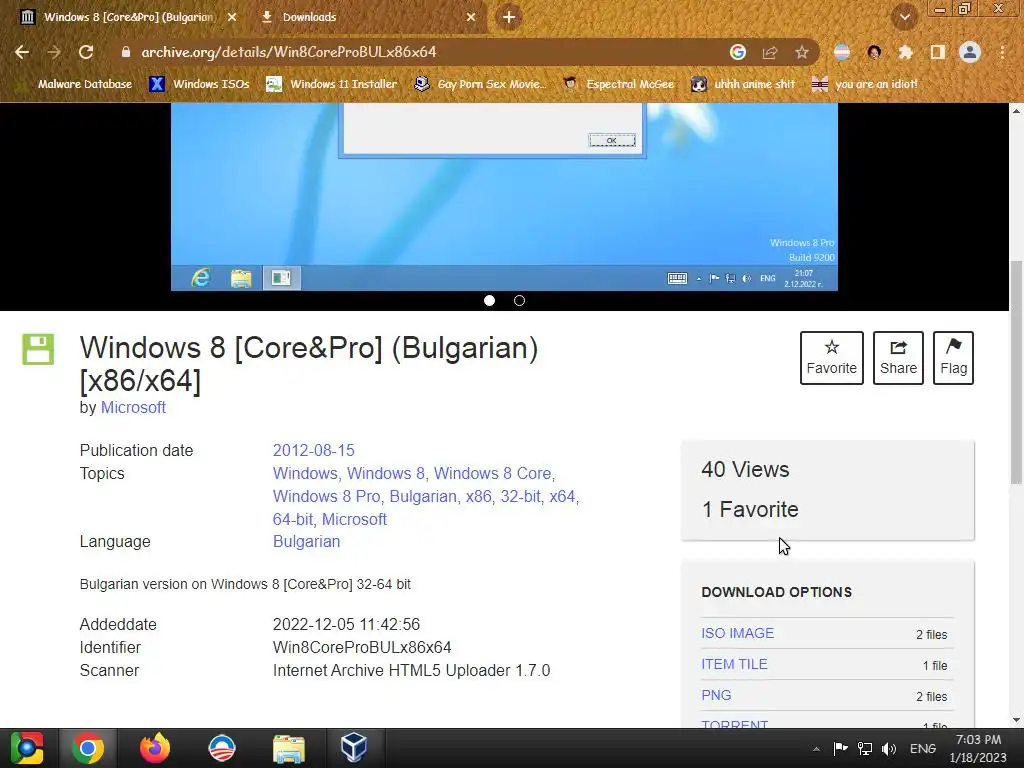Click the network tray icon
Image resolution: width=1024 pixels, height=768 pixels.
[865, 748]
